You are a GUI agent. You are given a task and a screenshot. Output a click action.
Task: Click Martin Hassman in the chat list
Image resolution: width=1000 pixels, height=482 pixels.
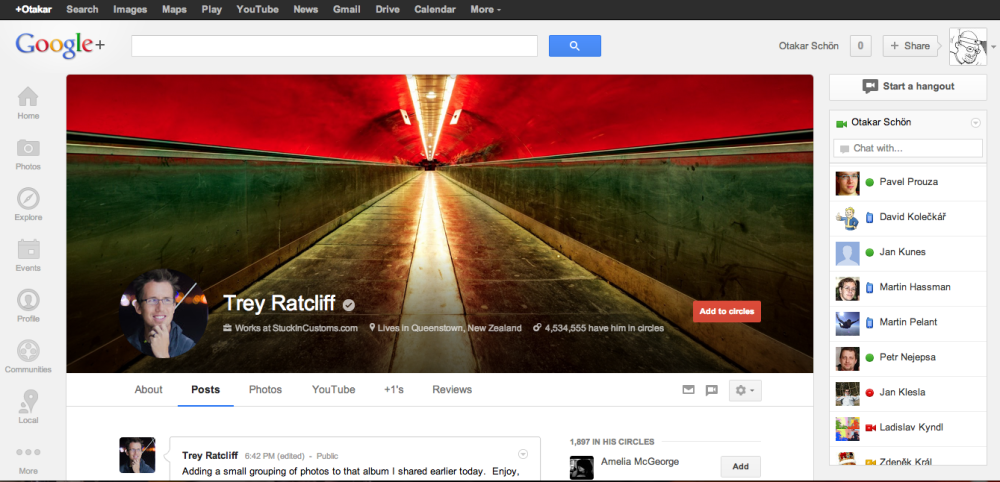[908, 288]
